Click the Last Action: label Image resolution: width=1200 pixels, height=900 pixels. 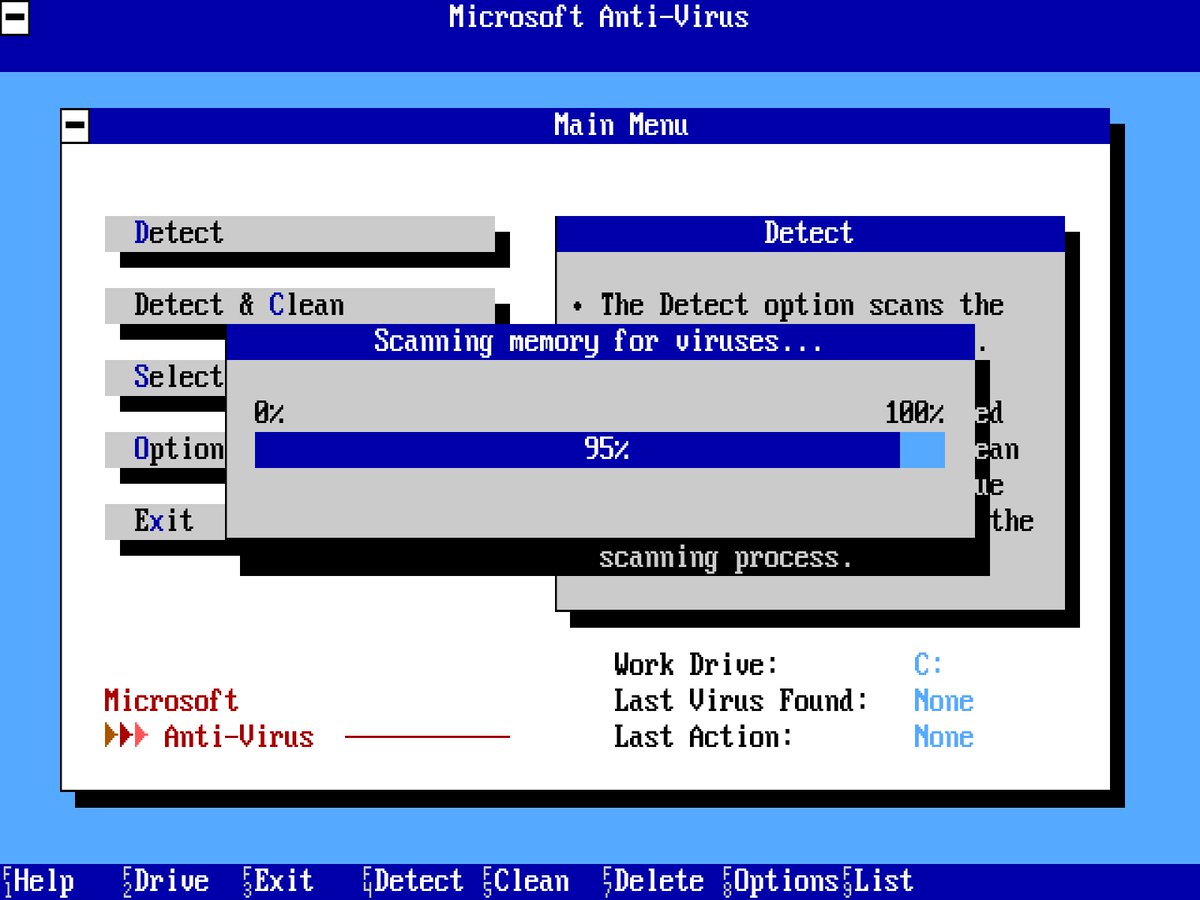click(703, 737)
